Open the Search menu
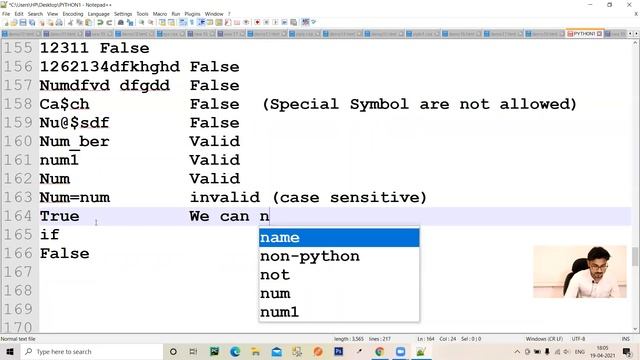Viewport: 640px width, 360px height. click(35, 14)
